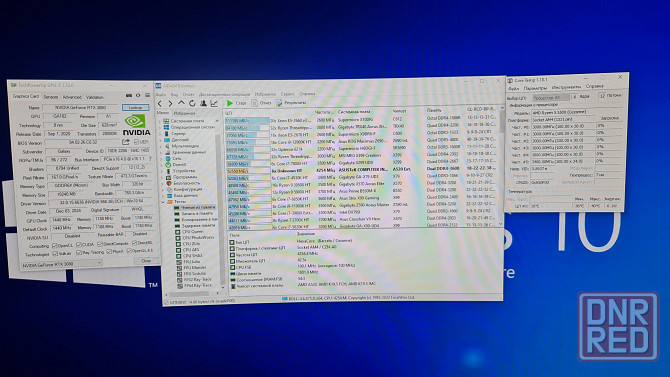Click the Чипсет column header
Image resolution: width=670 pixels, height=377 pixels.
pyautogui.click(x=399, y=111)
